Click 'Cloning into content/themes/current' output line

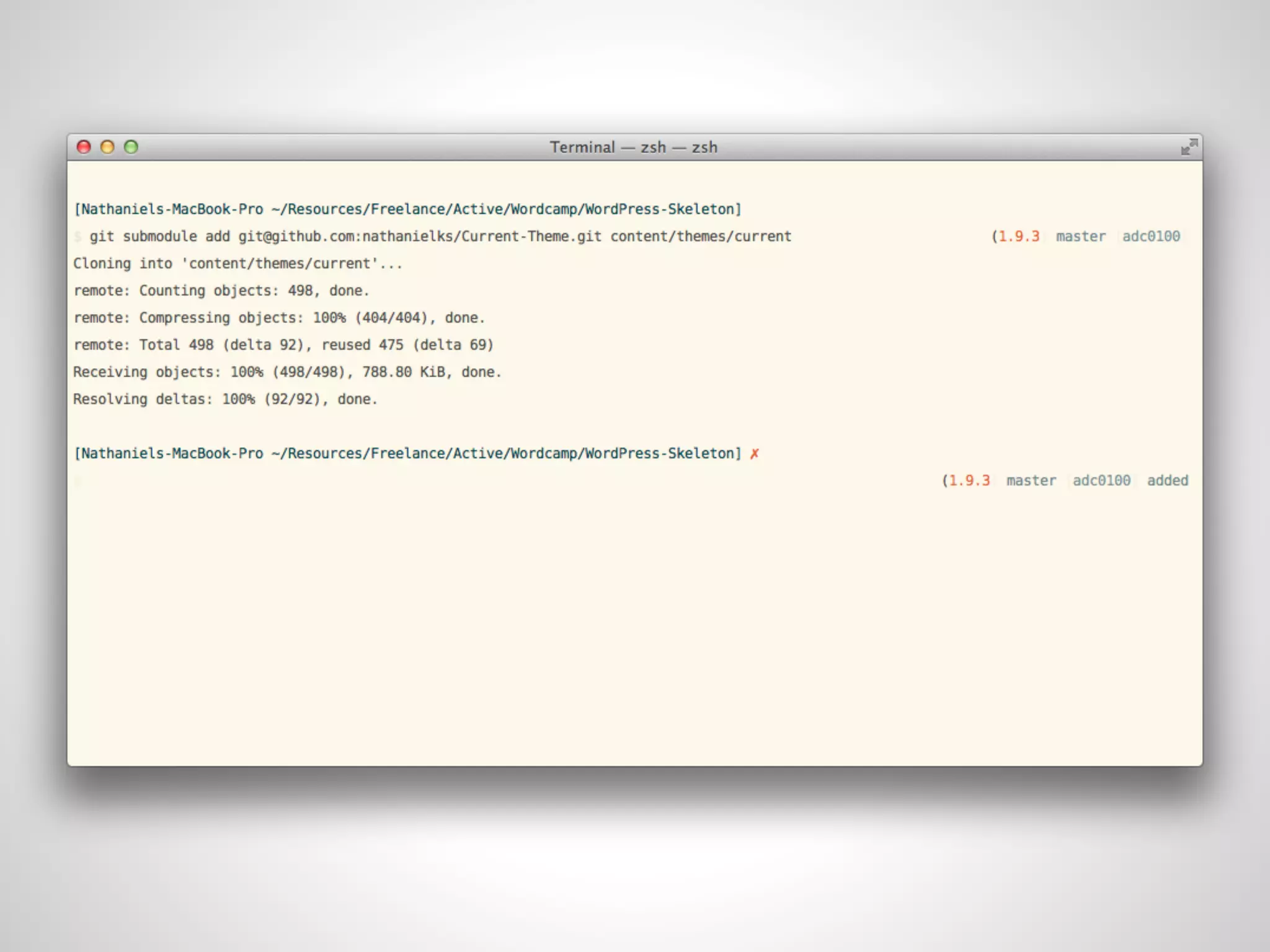tap(238, 264)
